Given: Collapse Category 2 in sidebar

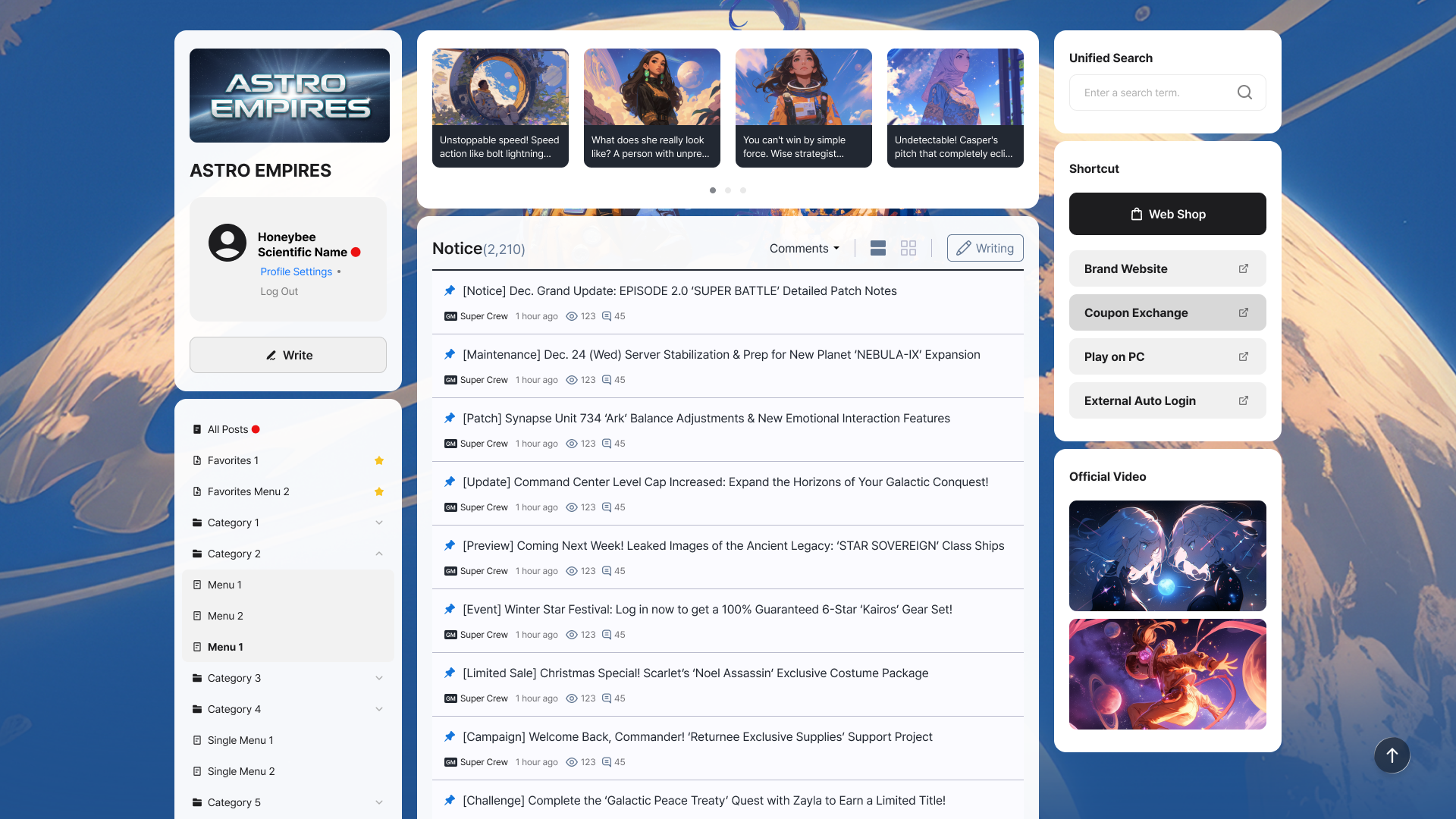Looking at the screenshot, I should pyautogui.click(x=379, y=554).
